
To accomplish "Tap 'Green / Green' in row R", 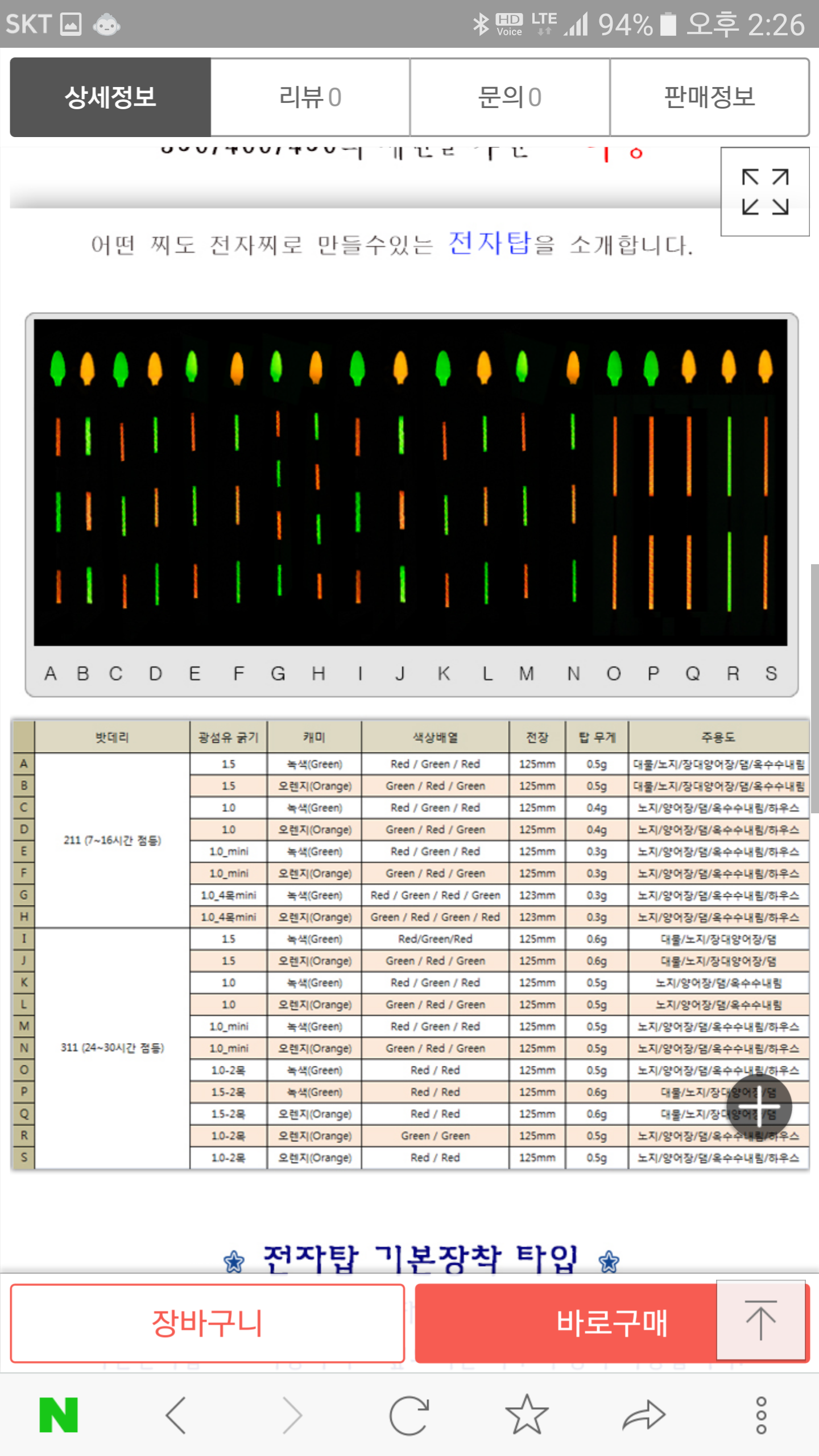I will pyautogui.click(x=435, y=1136).
